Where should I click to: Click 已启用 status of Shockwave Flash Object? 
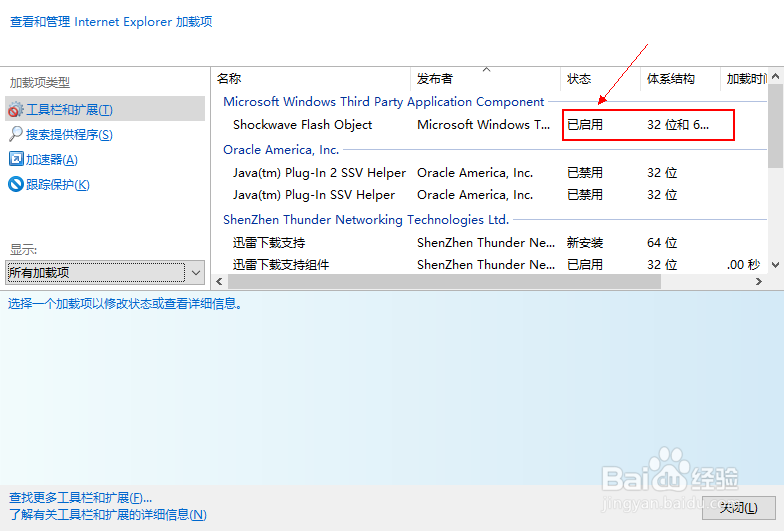click(584, 124)
